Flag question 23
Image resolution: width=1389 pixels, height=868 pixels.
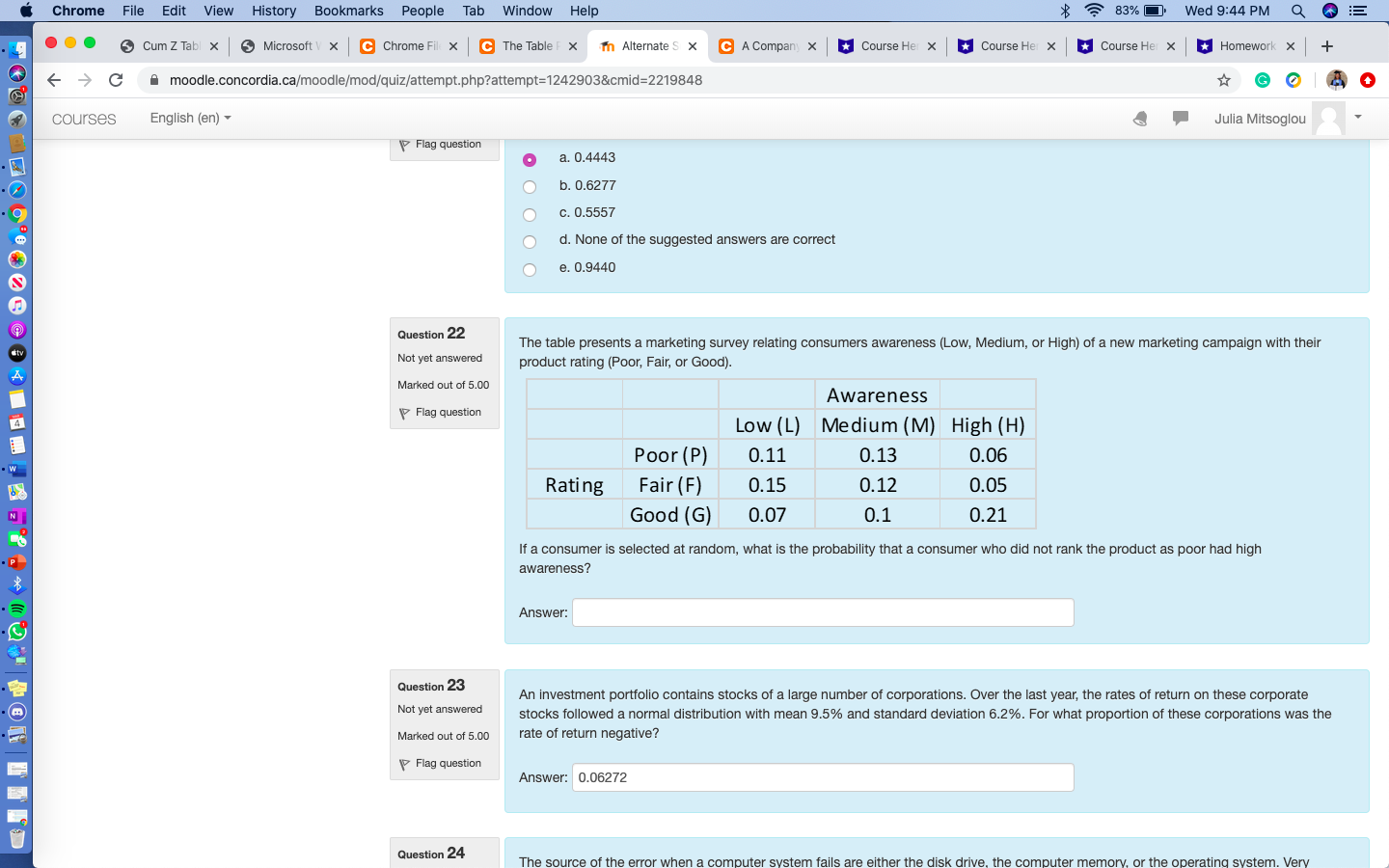pyautogui.click(x=440, y=764)
